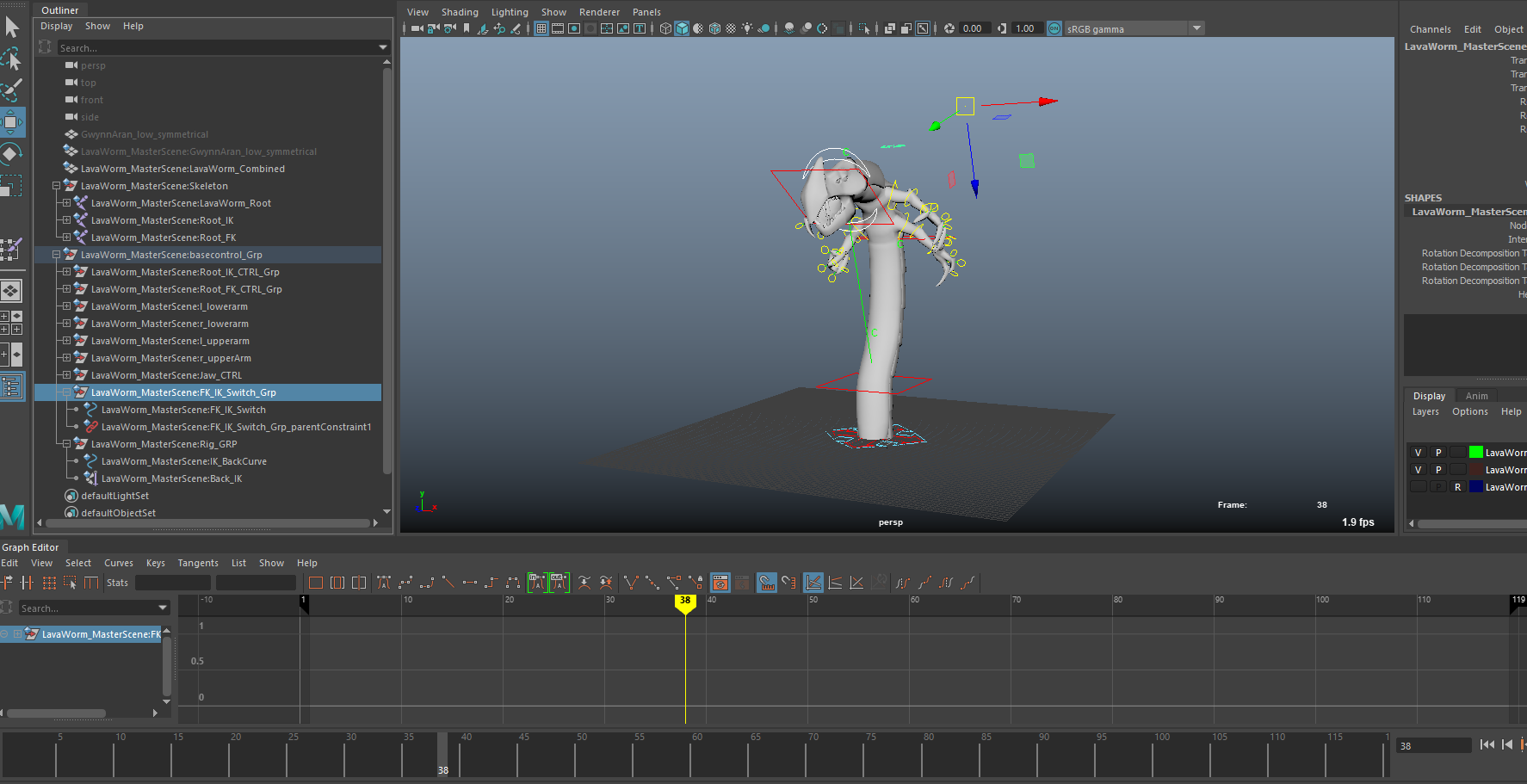Image resolution: width=1527 pixels, height=784 pixels.
Task: Toggle empty visibility box on blue layer
Action: tap(1419, 487)
